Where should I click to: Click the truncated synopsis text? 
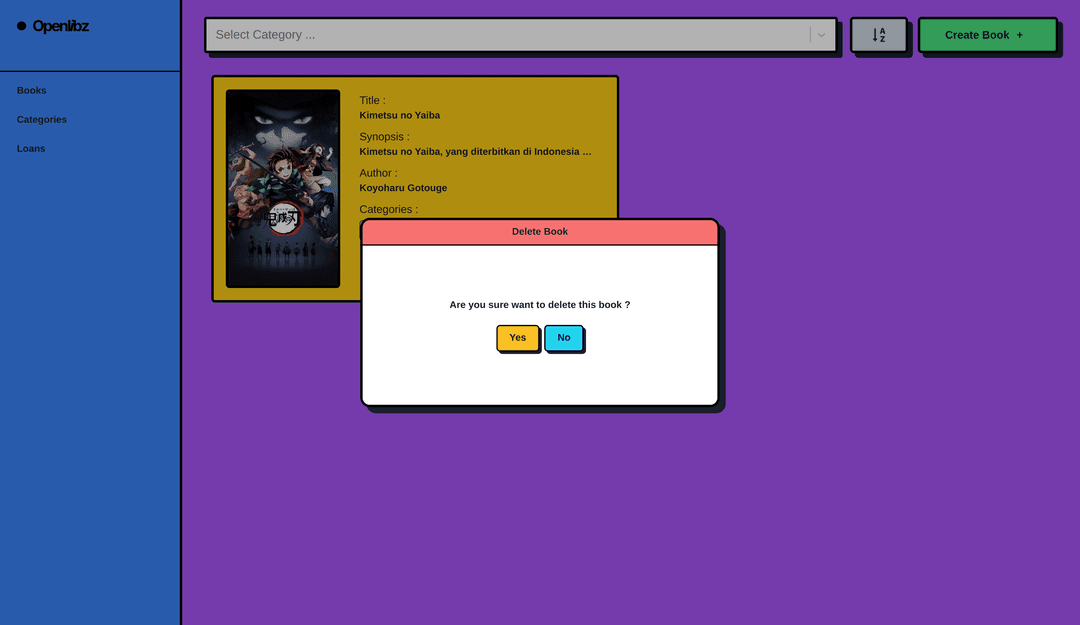tap(475, 152)
